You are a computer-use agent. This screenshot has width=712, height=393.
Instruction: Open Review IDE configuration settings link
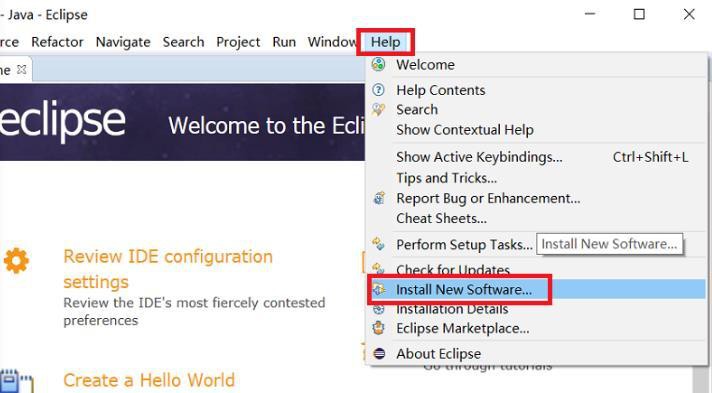click(168, 269)
